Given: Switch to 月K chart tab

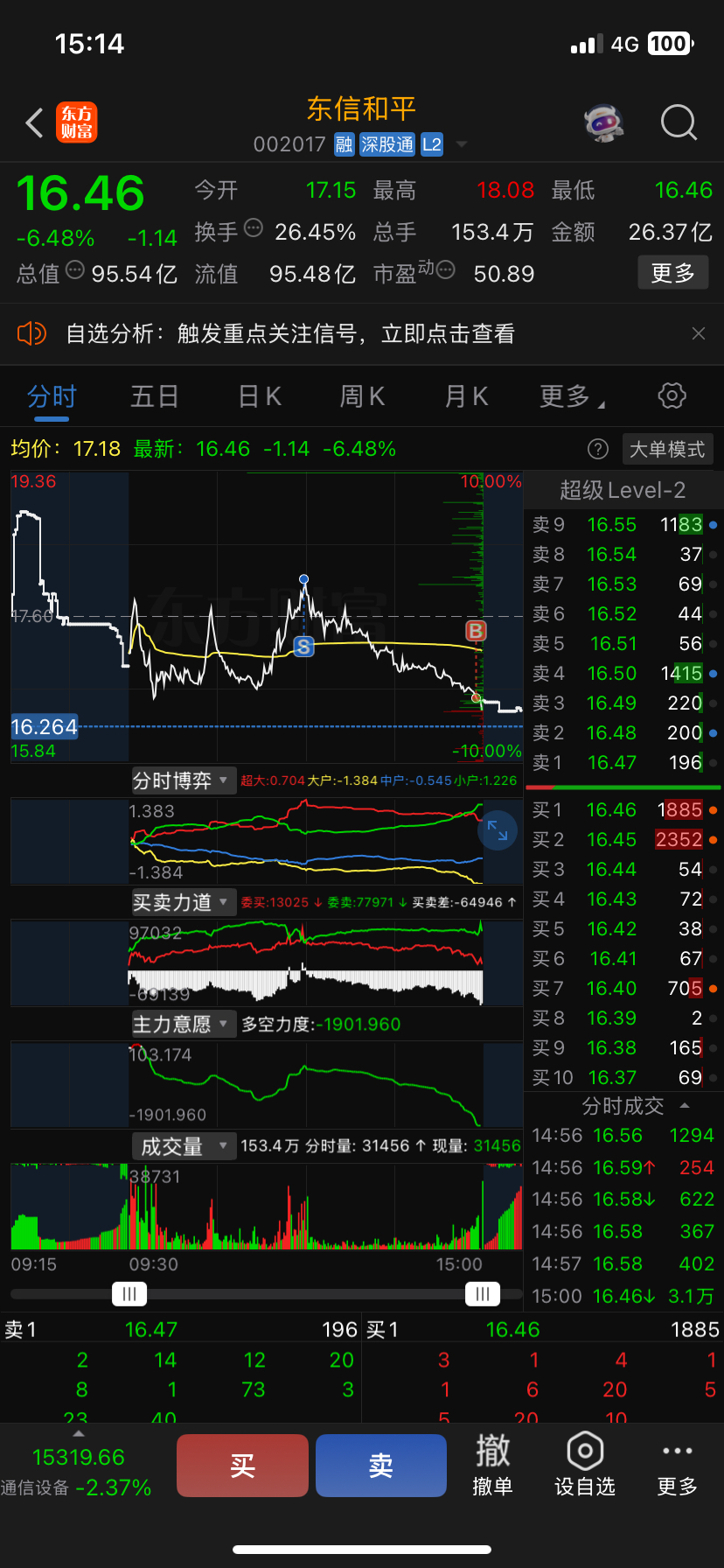Looking at the screenshot, I should (x=466, y=396).
